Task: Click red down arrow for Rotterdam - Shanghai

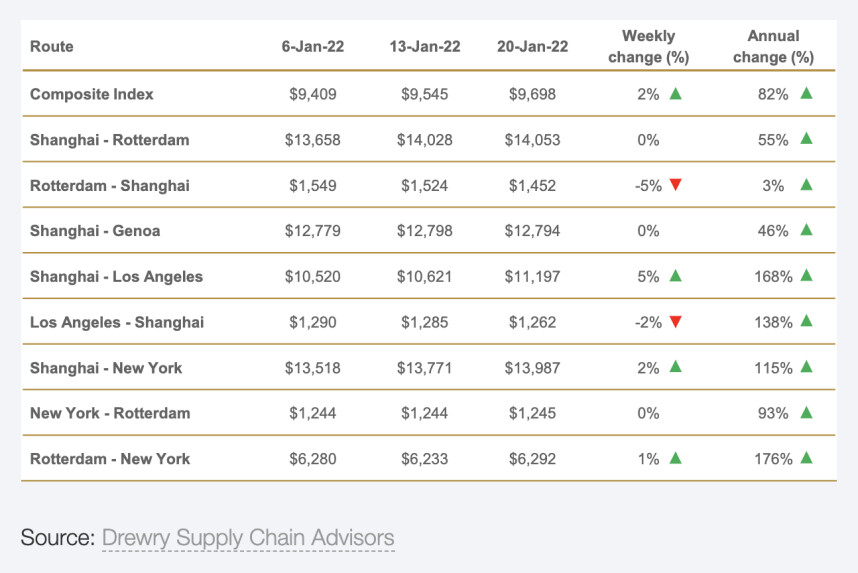Action: click(x=676, y=185)
